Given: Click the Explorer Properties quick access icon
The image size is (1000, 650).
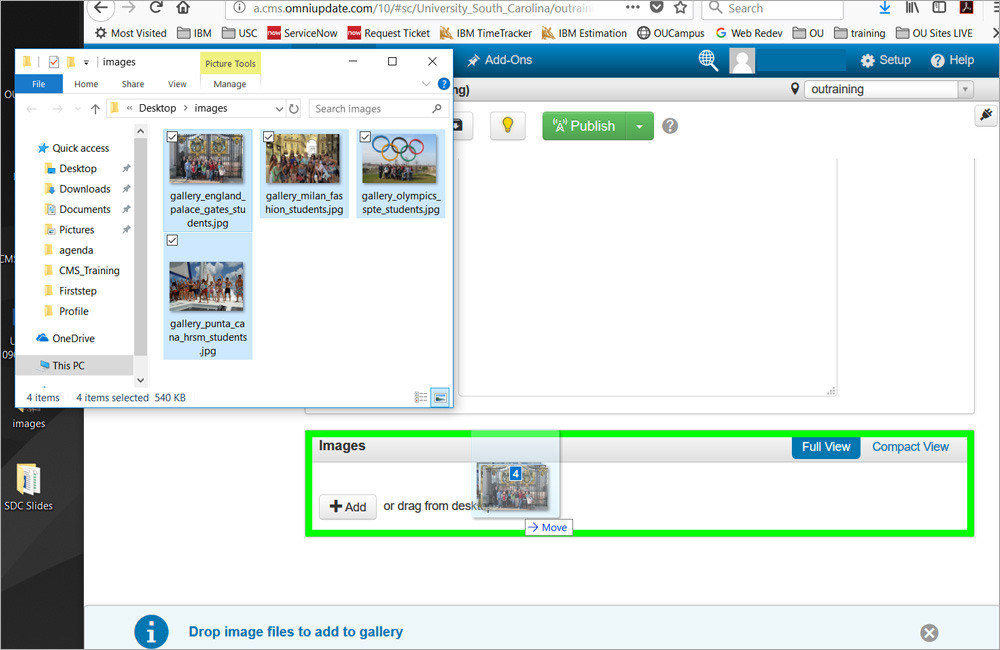Looking at the screenshot, I should point(54,62).
